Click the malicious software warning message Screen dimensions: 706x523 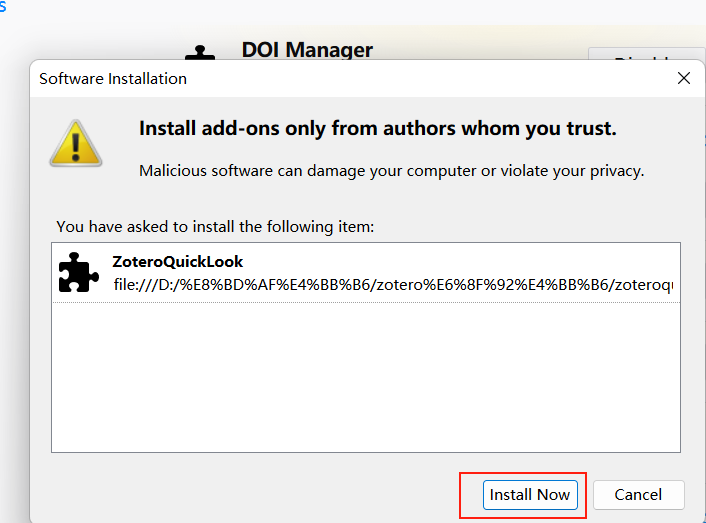(x=391, y=170)
